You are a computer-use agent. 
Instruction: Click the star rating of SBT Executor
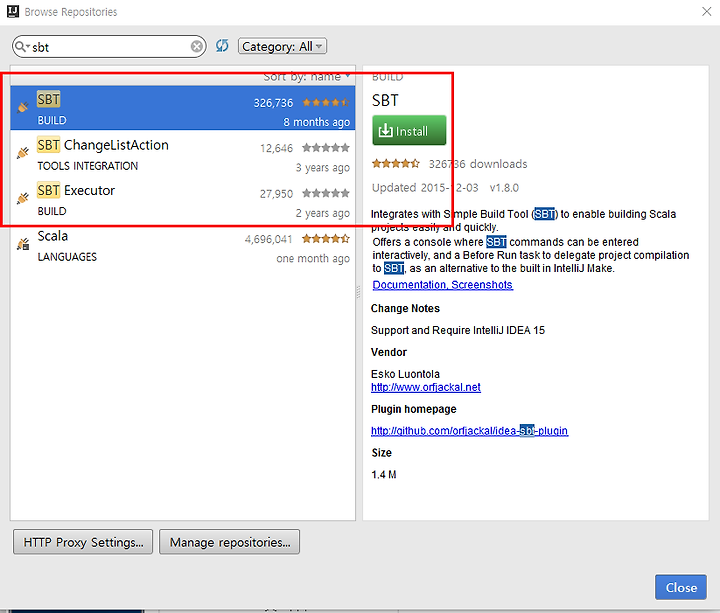pos(326,193)
